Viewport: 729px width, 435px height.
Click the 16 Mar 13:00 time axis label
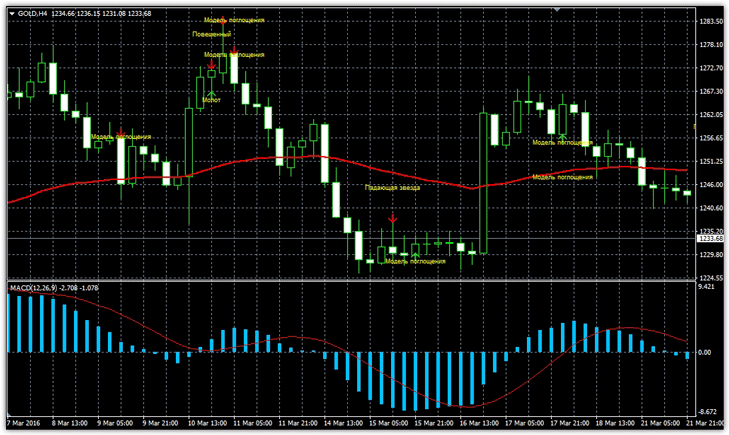click(x=480, y=423)
